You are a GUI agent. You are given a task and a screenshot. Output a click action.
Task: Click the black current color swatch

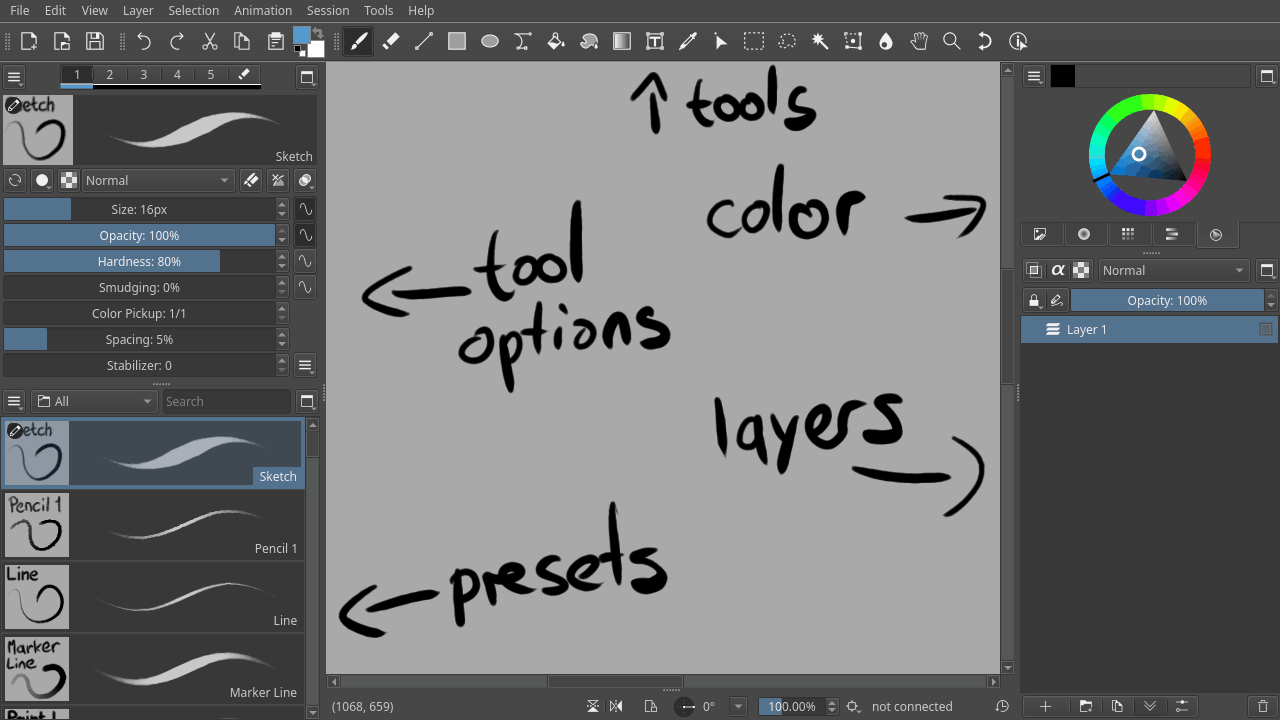click(1062, 76)
